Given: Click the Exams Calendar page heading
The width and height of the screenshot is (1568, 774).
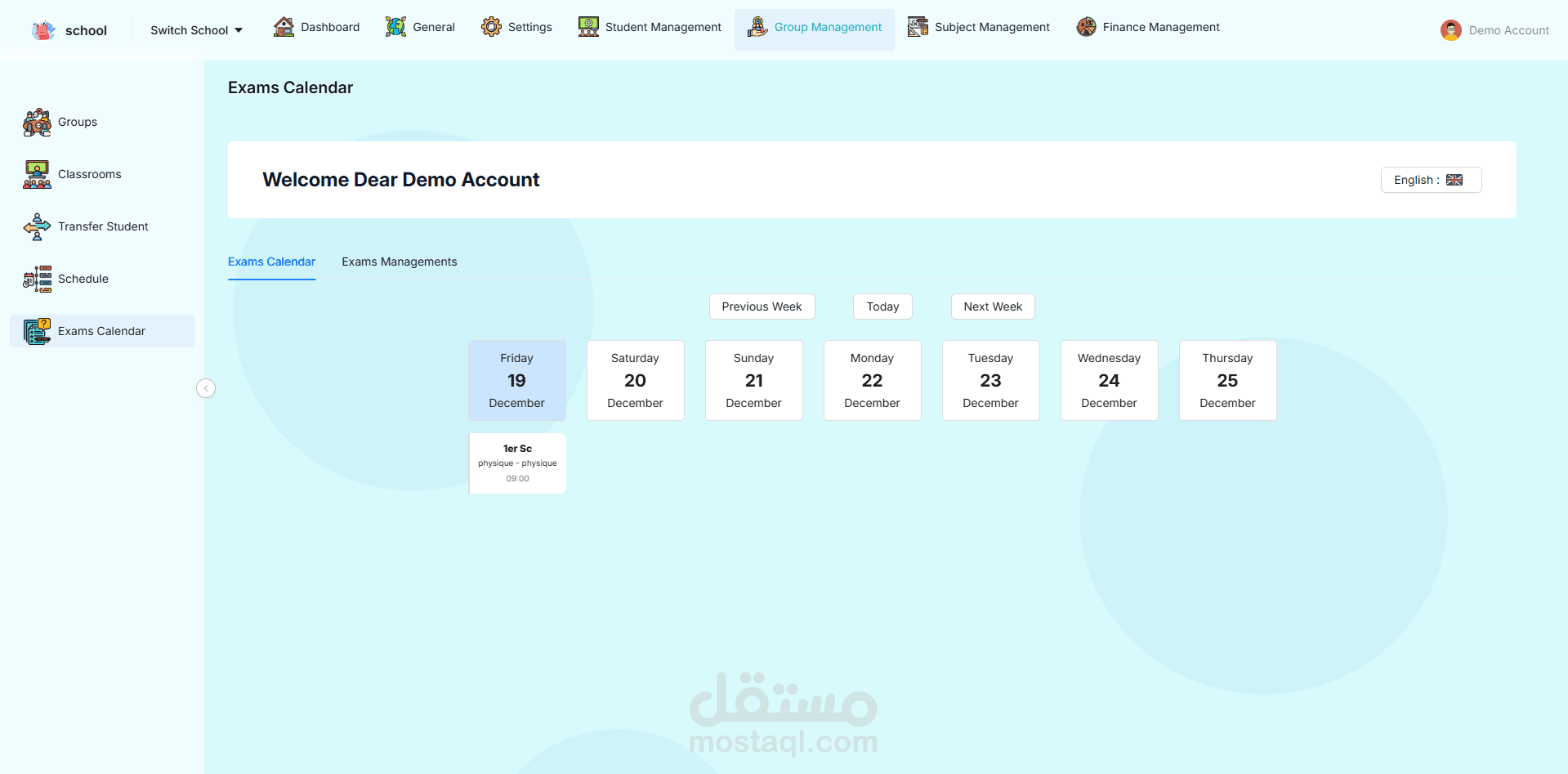Looking at the screenshot, I should coord(290,87).
